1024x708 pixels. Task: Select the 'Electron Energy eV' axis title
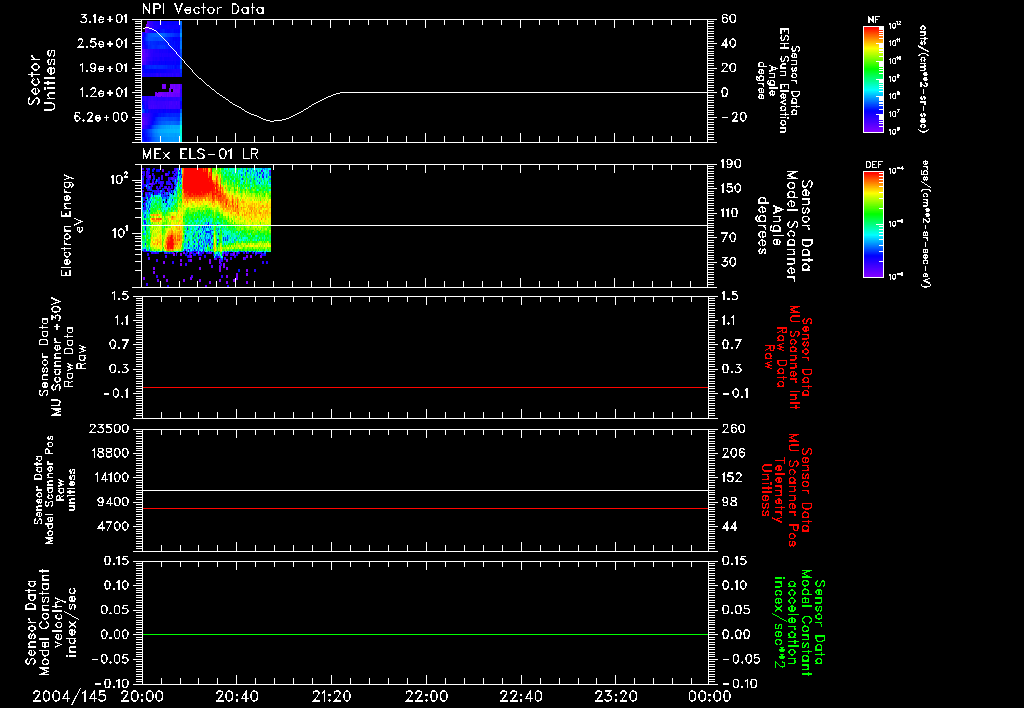[71, 225]
